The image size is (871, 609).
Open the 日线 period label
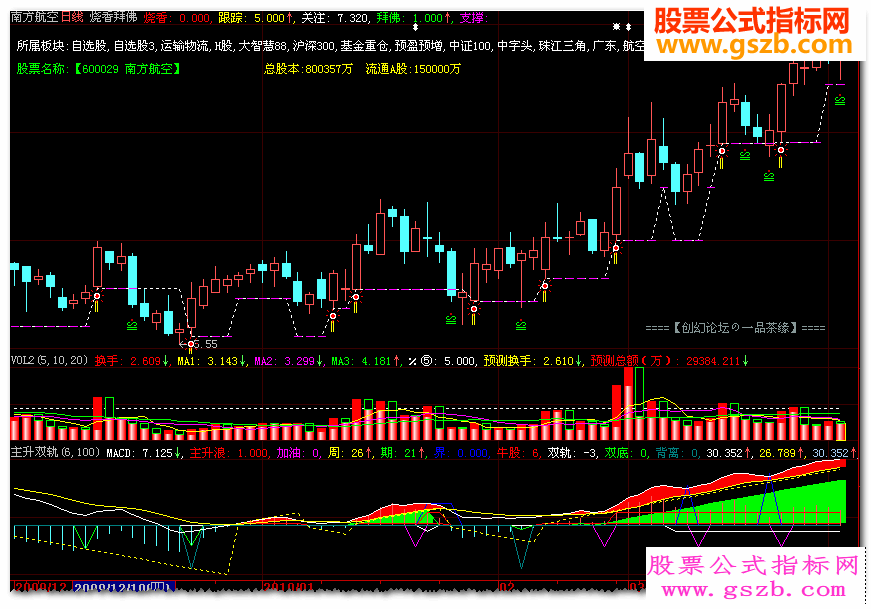[72, 17]
